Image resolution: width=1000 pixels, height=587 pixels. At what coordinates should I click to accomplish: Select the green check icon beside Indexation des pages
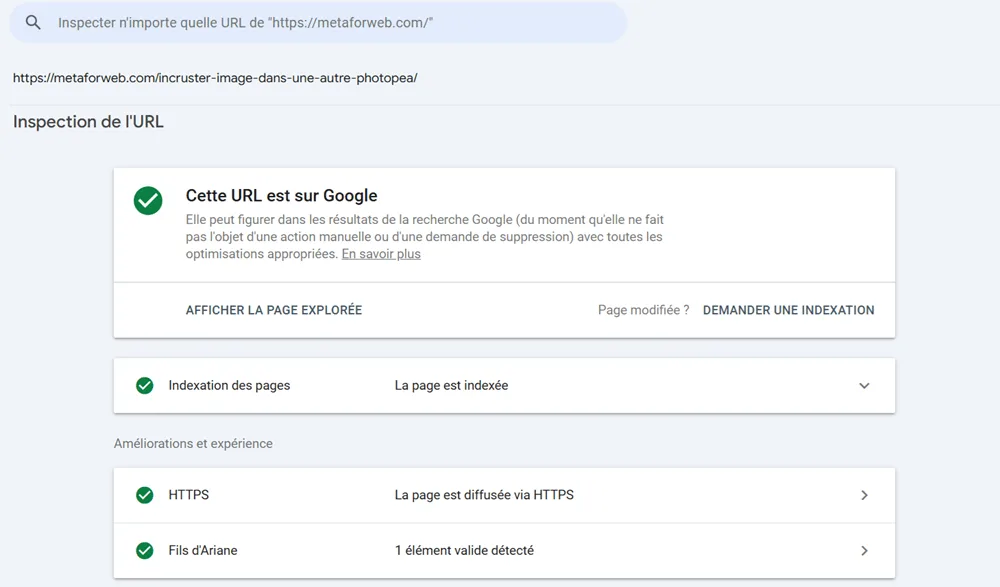point(143,385)
